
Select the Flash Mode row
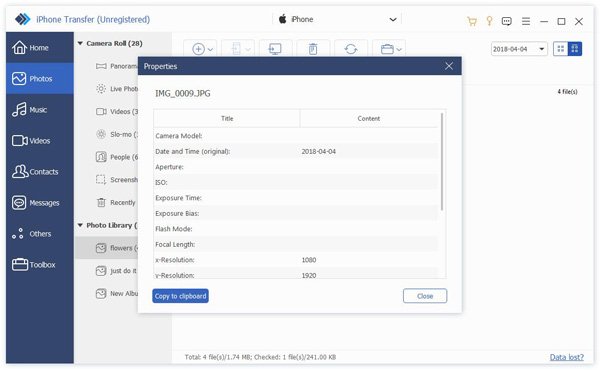296,229
